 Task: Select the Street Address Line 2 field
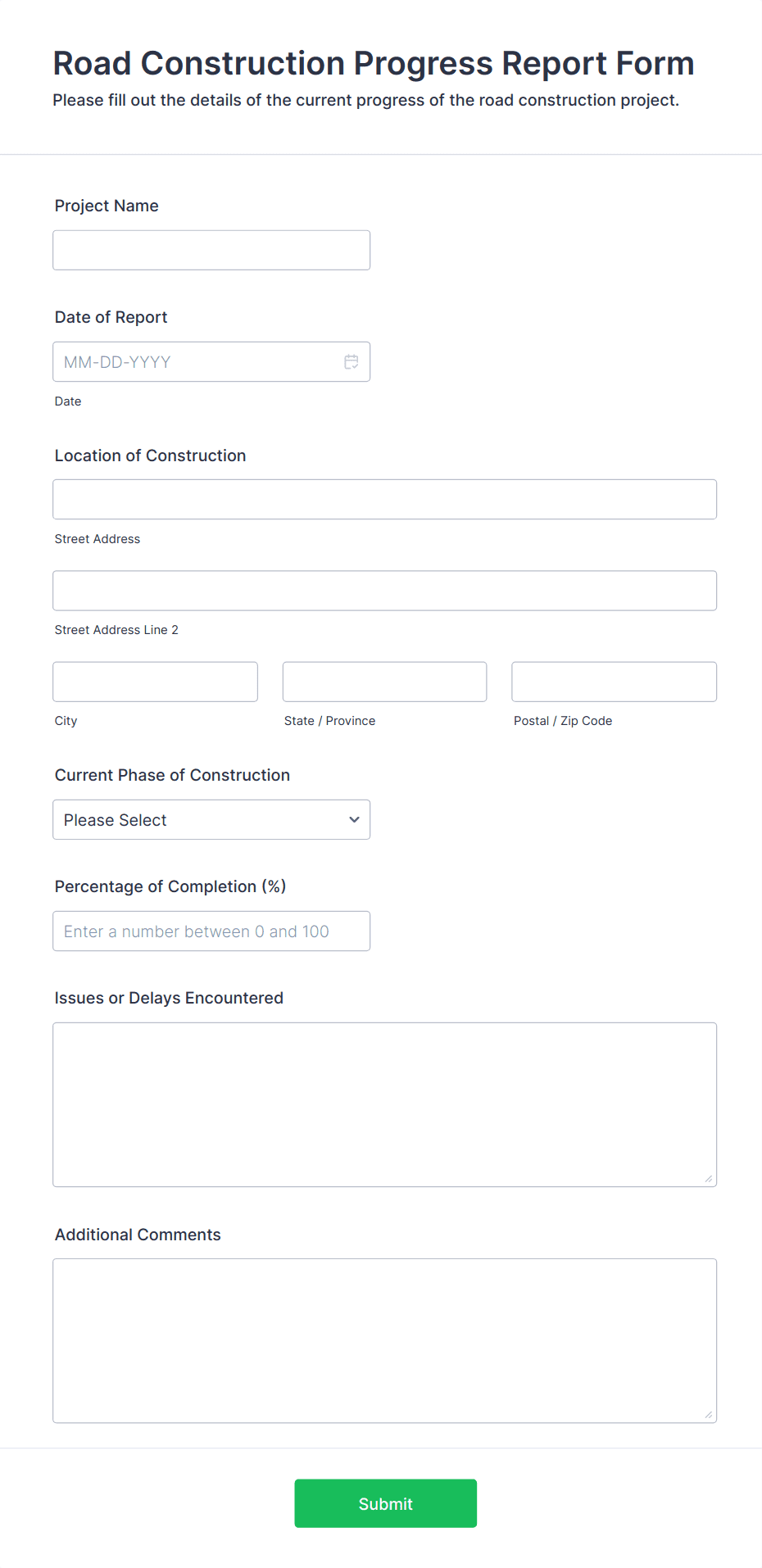pyautogui.click(x=384, y=590)
